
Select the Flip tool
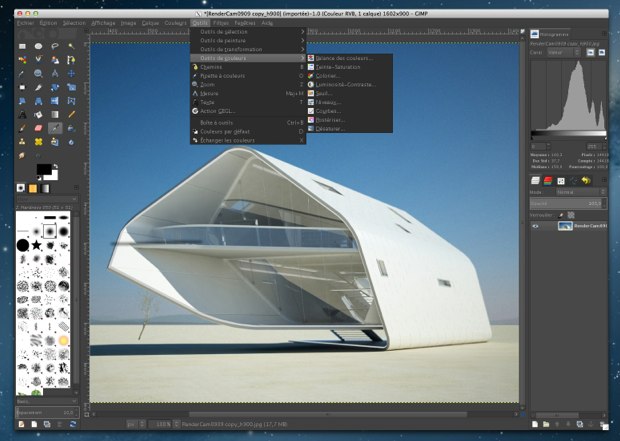55,101
